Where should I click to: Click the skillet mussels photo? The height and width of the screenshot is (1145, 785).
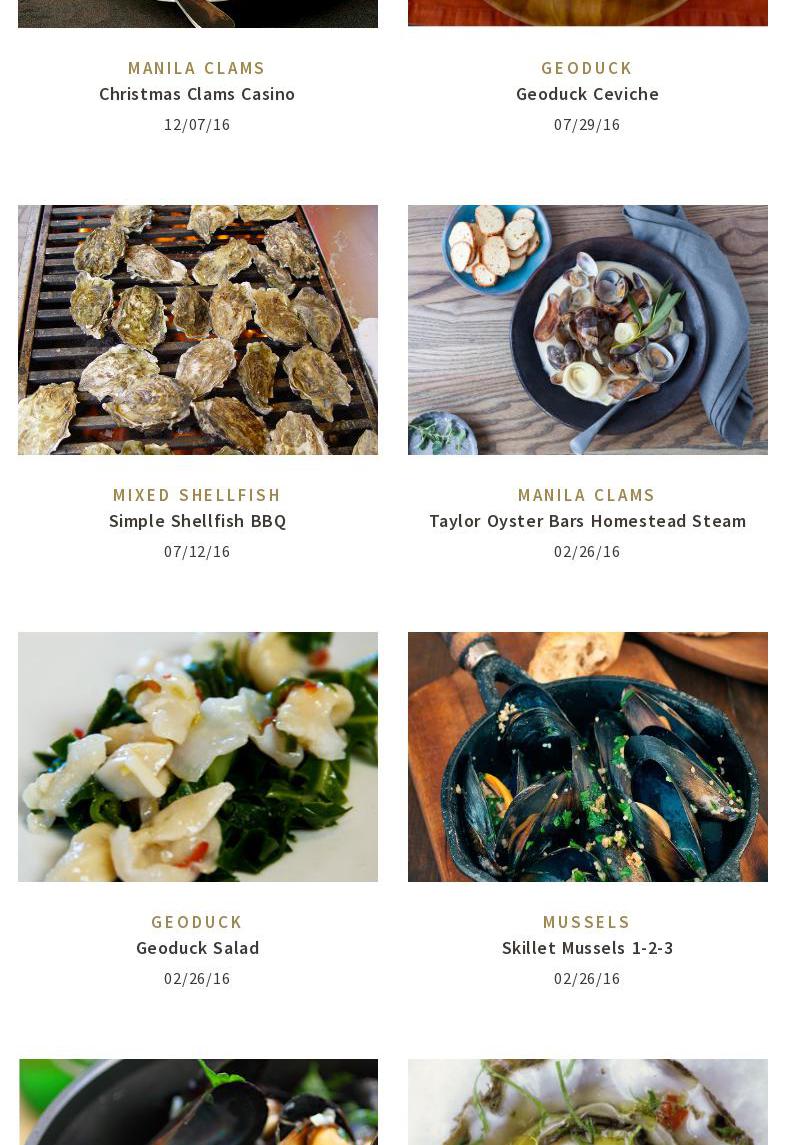pyautogui.click(x=588, y=757)
